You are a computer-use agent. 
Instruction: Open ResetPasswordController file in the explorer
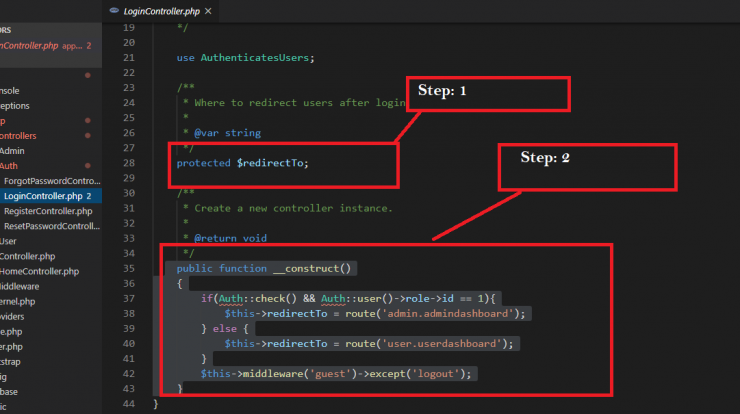52,226
